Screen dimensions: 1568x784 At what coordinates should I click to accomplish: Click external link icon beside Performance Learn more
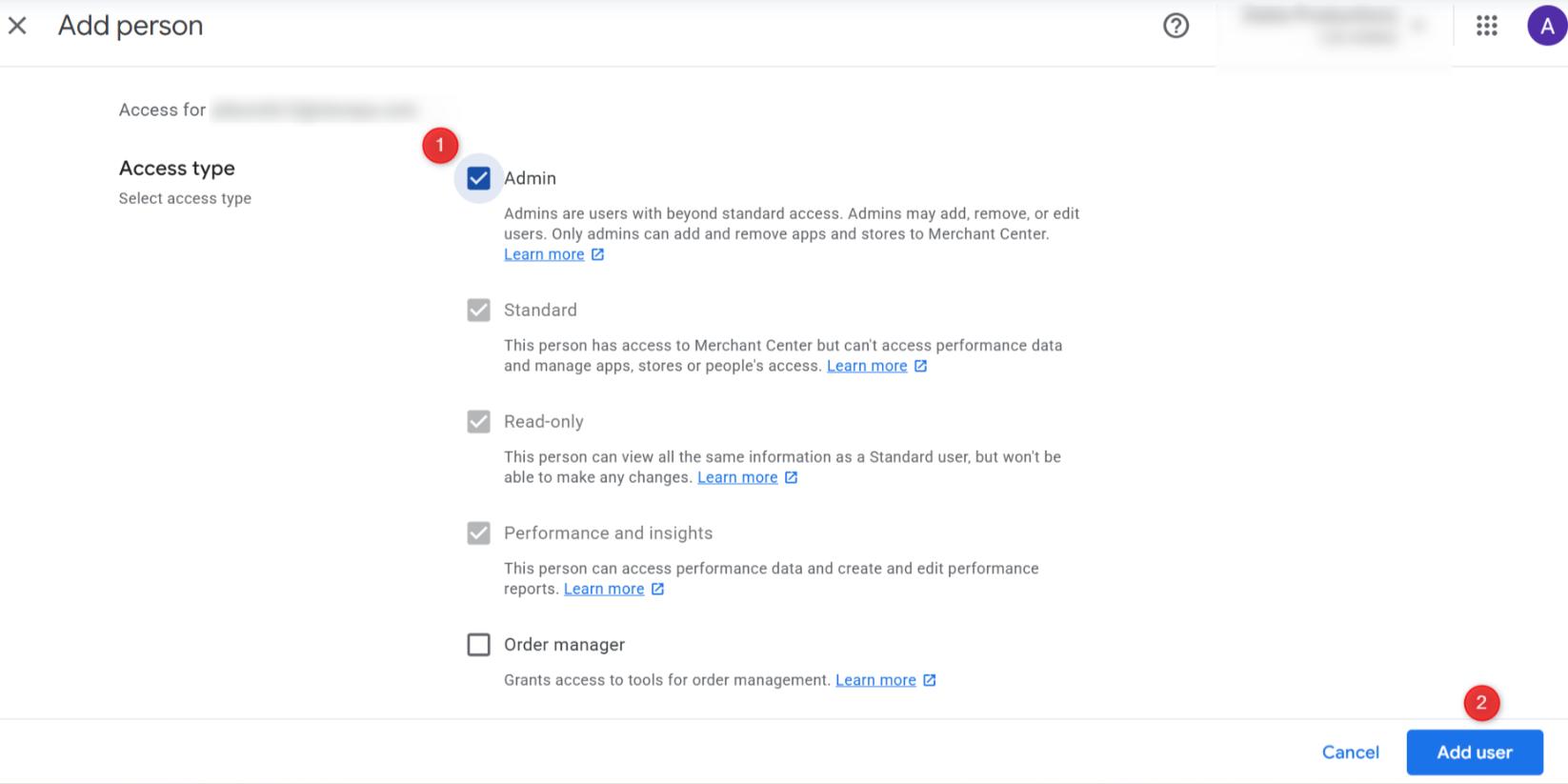657,589
